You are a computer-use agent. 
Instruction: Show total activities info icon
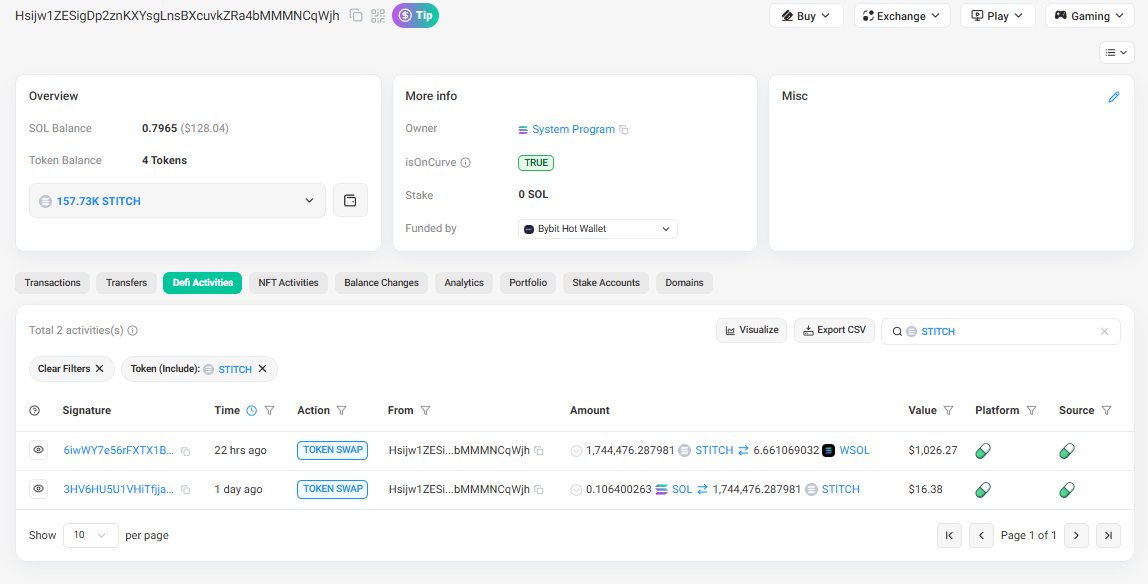pos(133,331)
